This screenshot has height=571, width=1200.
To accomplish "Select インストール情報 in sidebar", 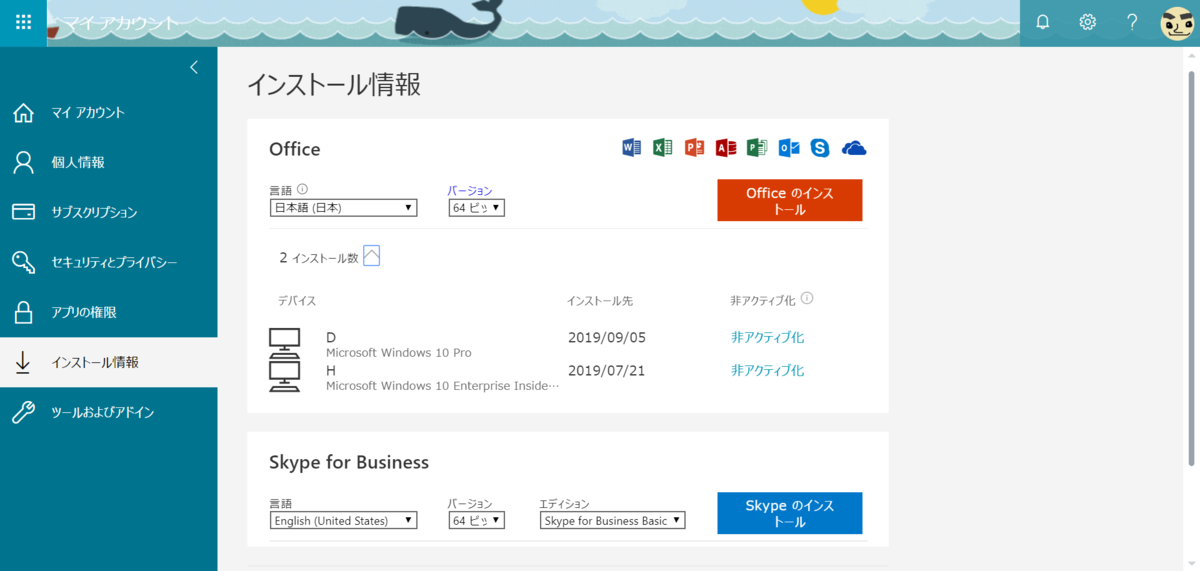I will (108, 362).
